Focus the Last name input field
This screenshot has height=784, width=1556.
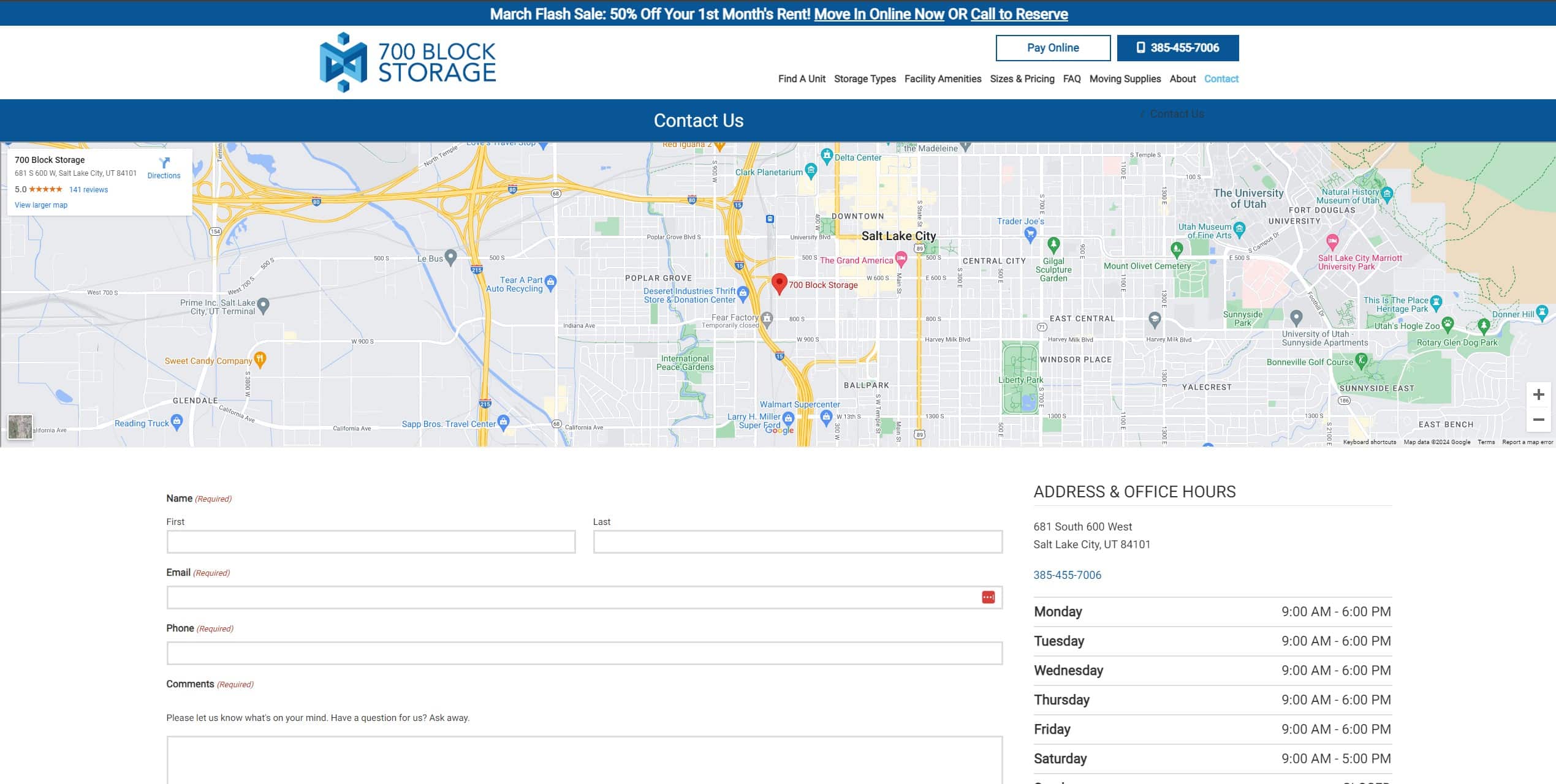[797, 541]
